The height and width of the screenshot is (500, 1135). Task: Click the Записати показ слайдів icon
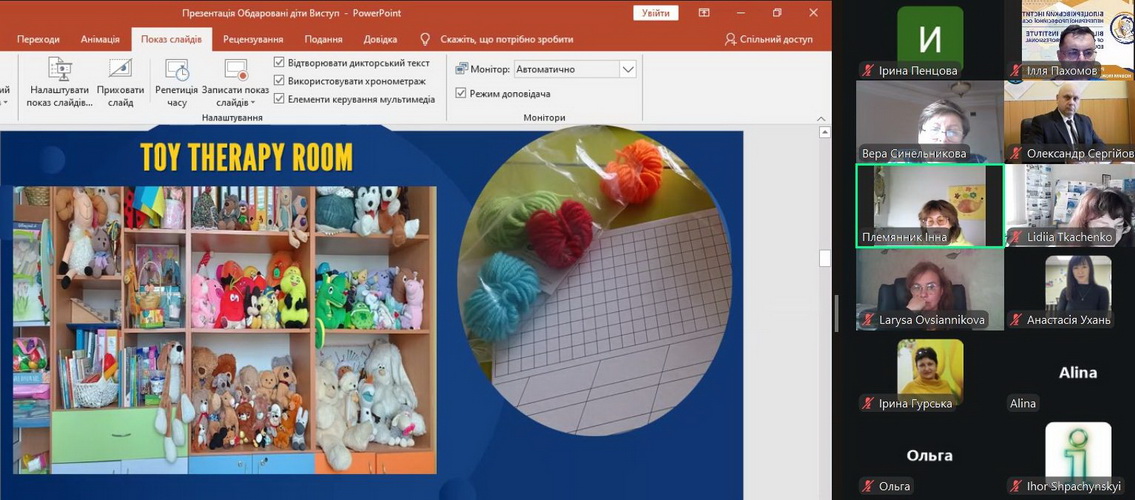pos(236,70)
